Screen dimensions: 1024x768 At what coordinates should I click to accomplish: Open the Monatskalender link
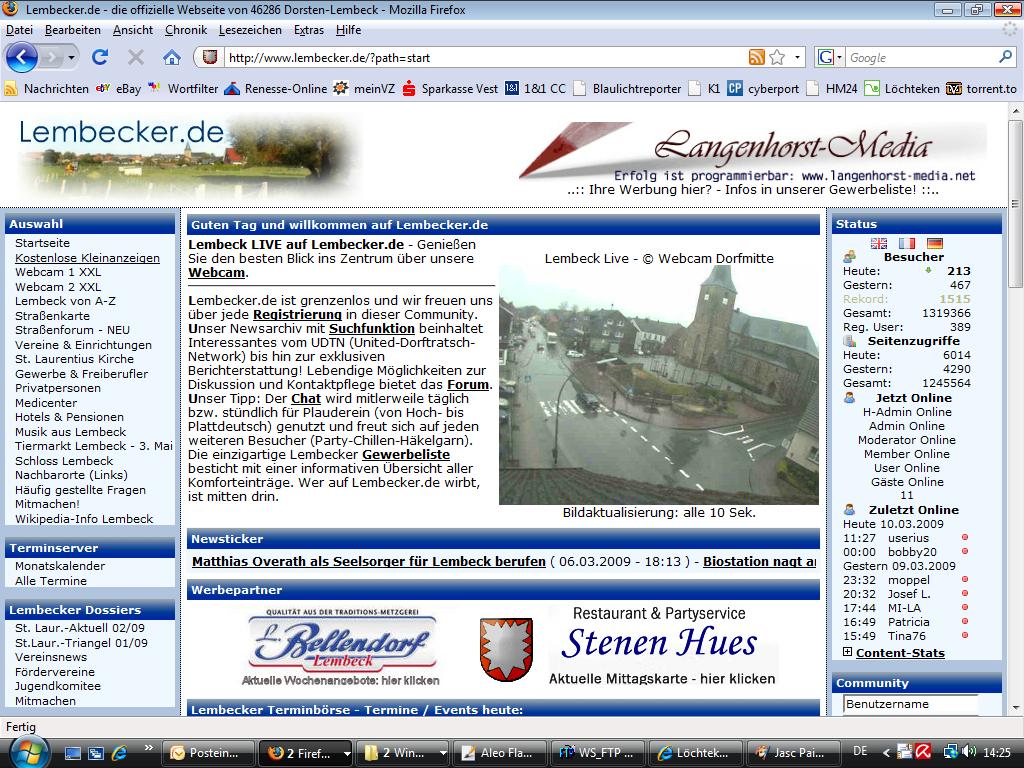point(60,566)
